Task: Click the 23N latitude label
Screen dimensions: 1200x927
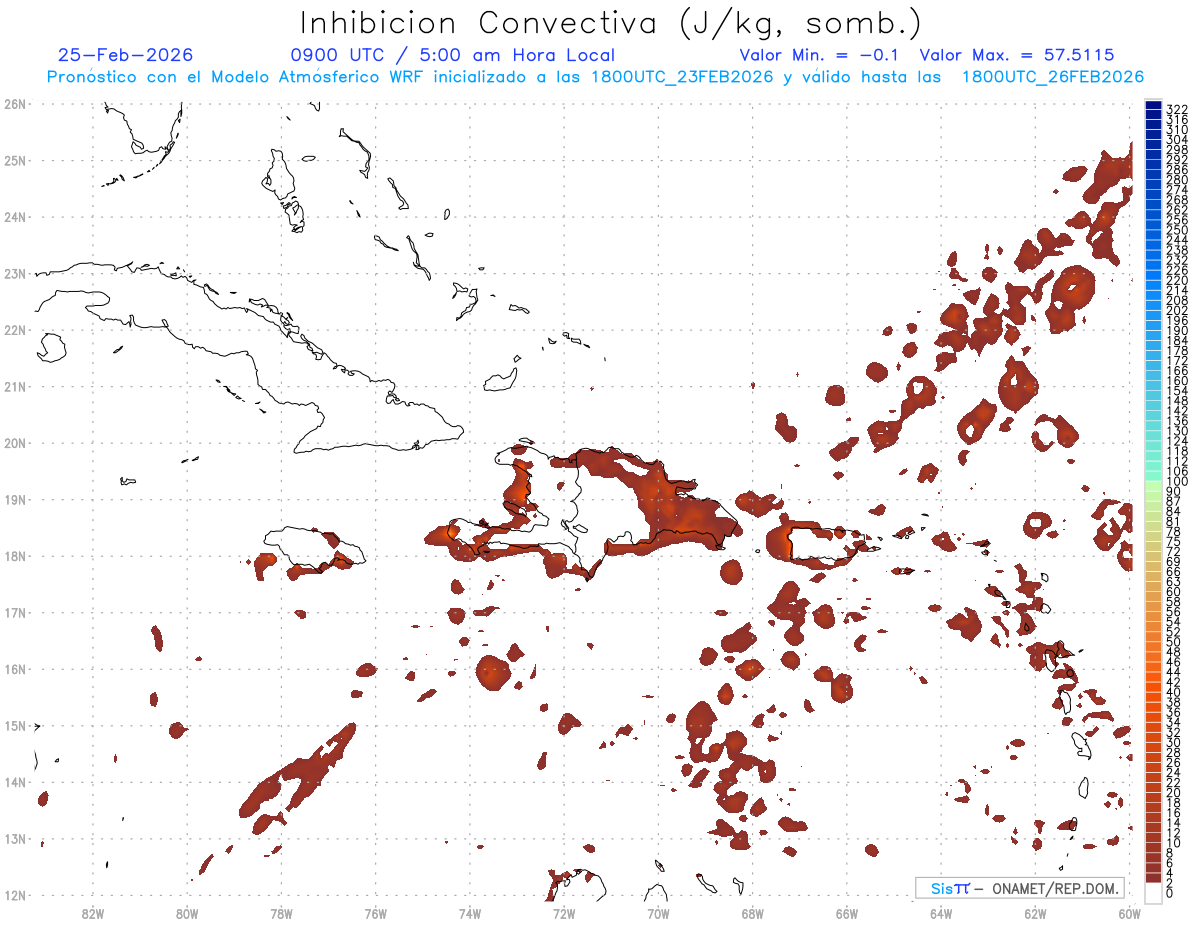Action: point(14,273)
